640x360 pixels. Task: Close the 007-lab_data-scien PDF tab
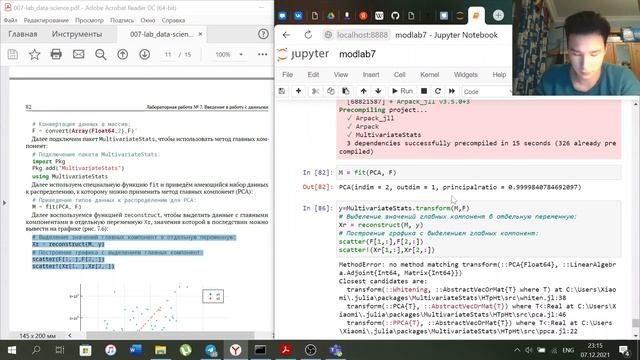[x=200, y=34]
